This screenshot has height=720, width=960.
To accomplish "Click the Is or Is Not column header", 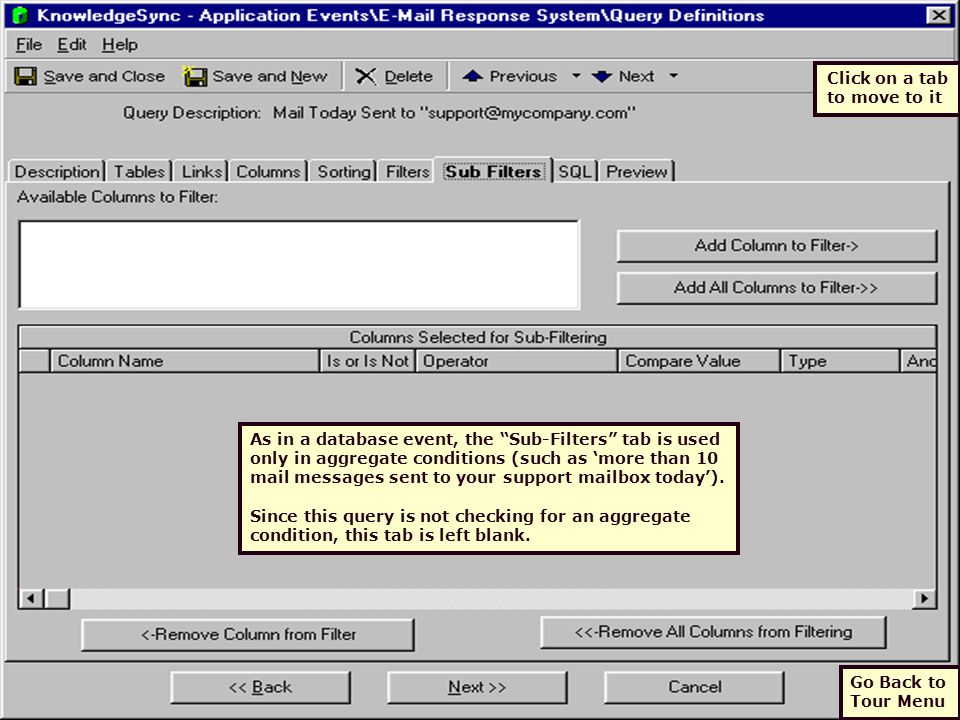I will pyautogui.click(x=367, y=361).
